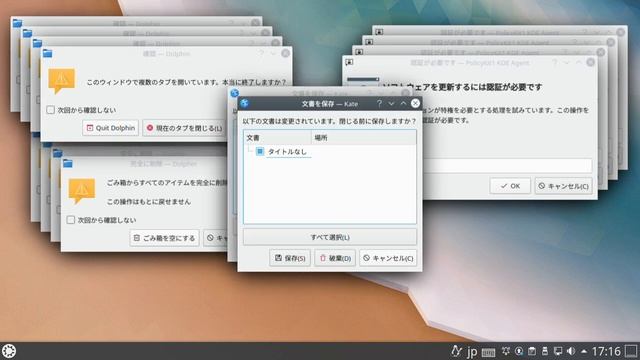
Task: Click the input method icon left of jp
Action: 456,351
